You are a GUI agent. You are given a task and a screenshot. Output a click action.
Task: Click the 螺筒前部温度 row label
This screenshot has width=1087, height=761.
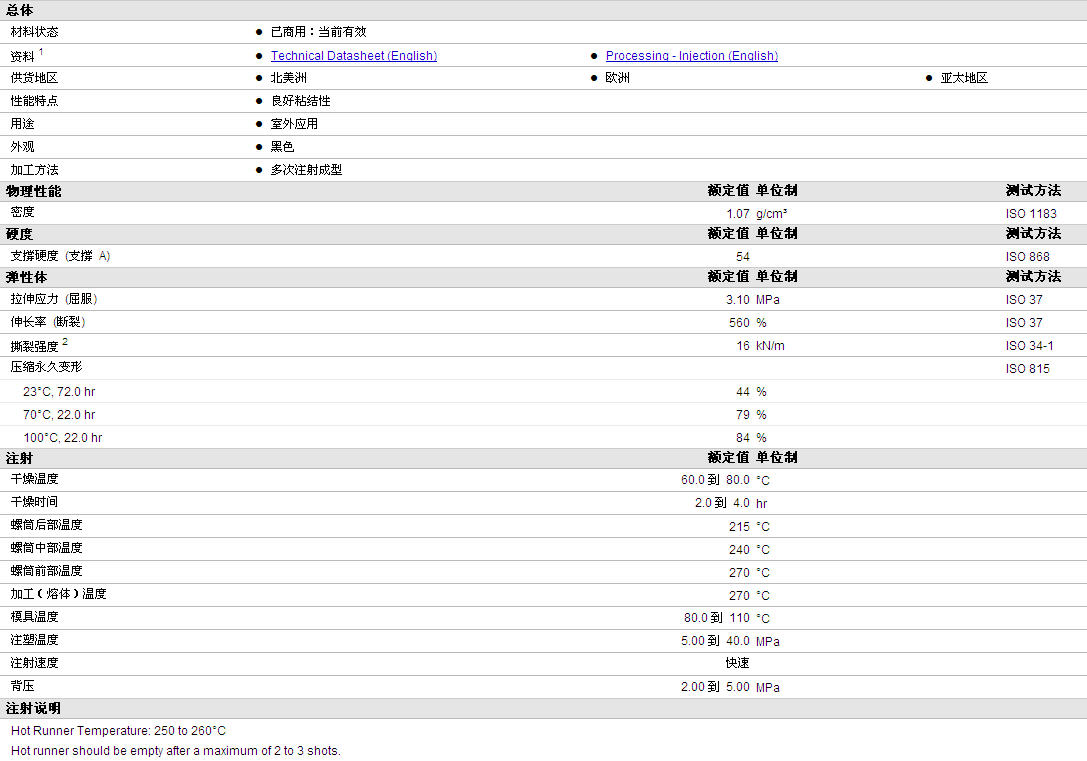click(46, 570)
